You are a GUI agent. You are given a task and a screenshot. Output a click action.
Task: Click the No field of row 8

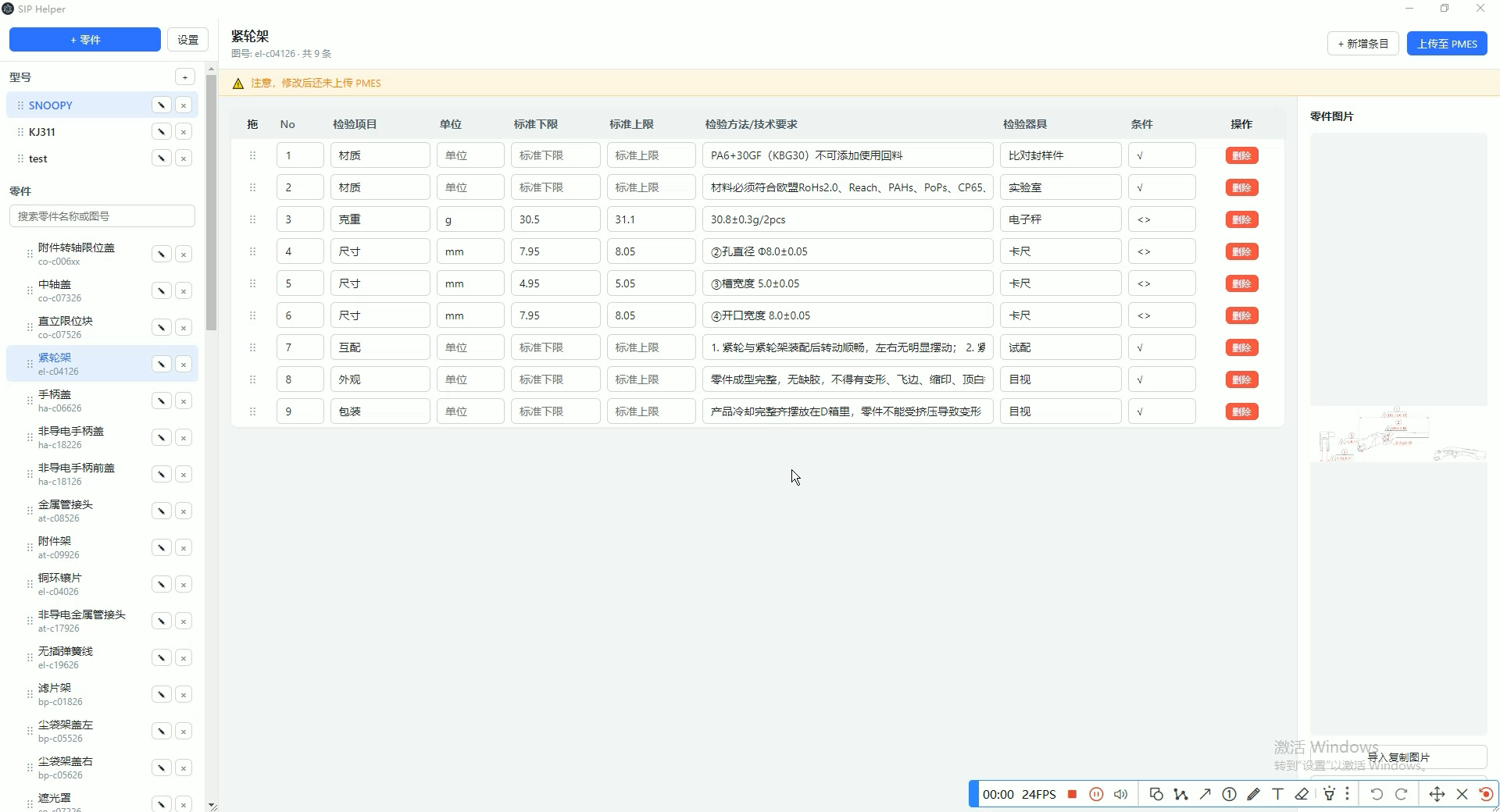300,379
